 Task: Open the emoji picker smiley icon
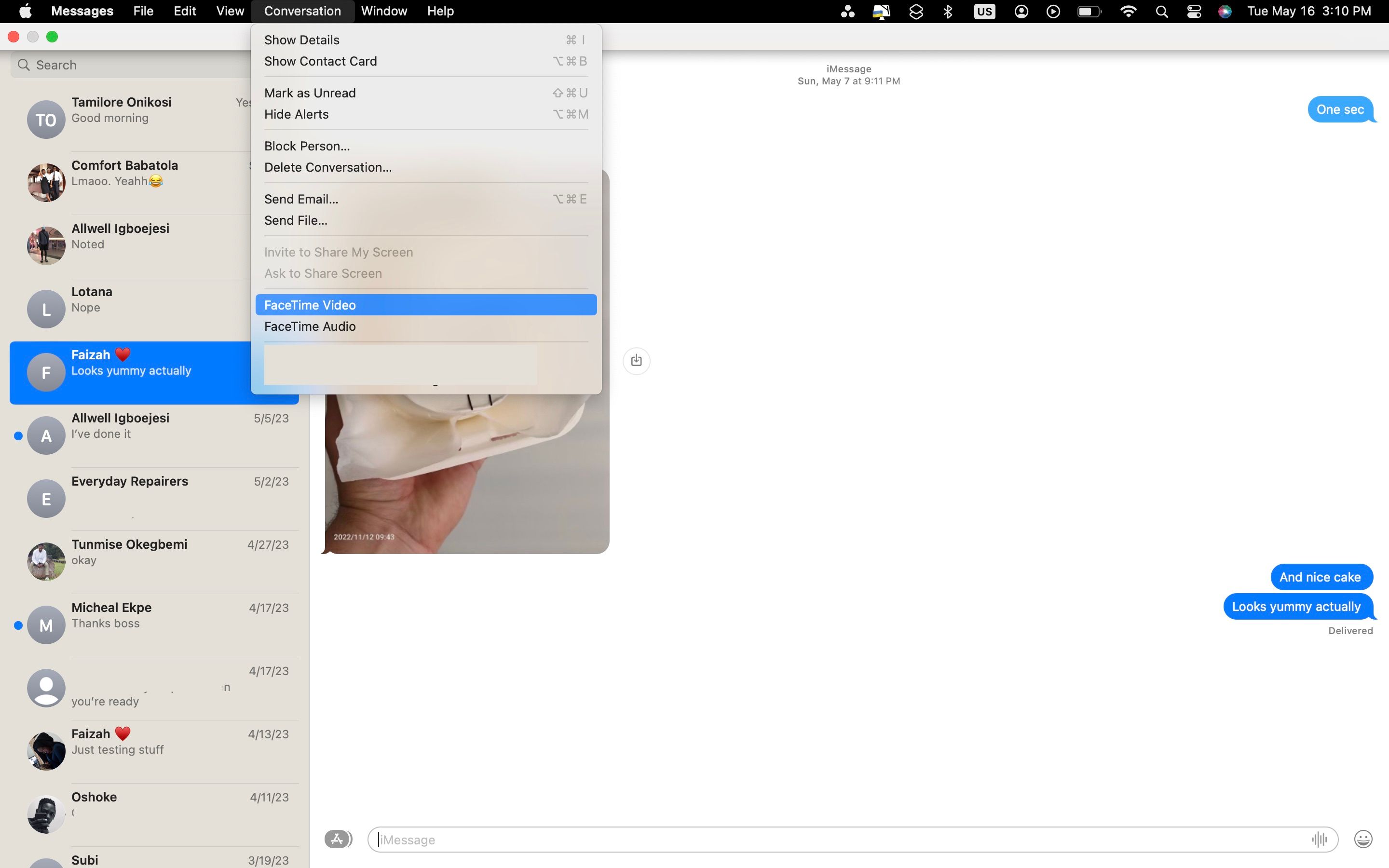pos(1363,839)
